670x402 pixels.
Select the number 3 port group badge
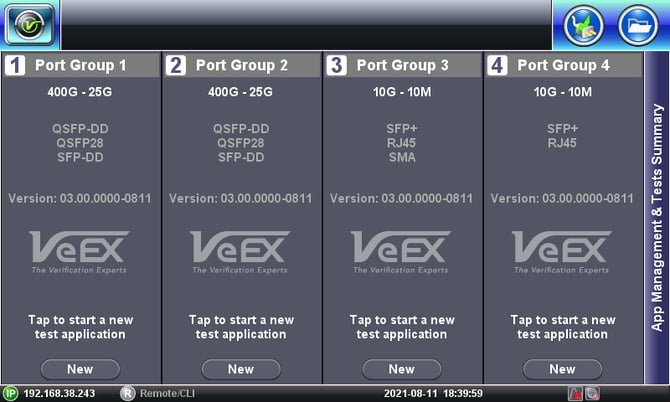336,65
